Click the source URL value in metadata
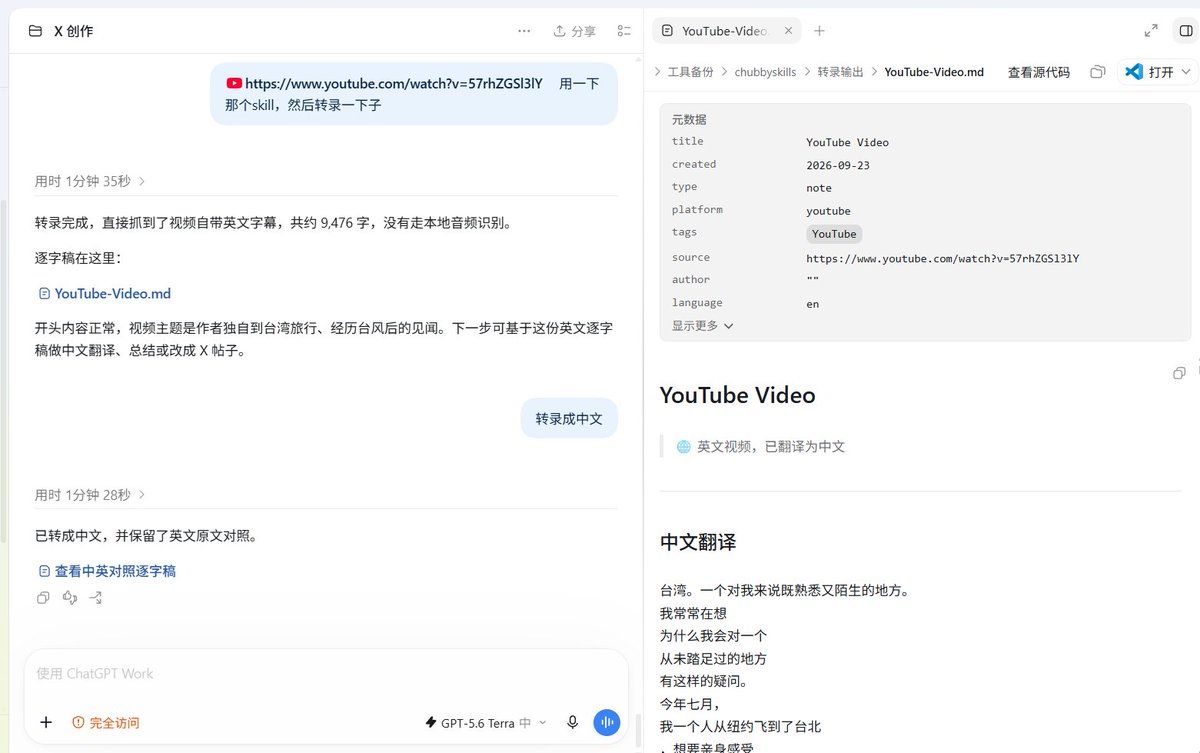Viewport: 1200px width, 753px height. pyautogui.click(x=942, y=258)
